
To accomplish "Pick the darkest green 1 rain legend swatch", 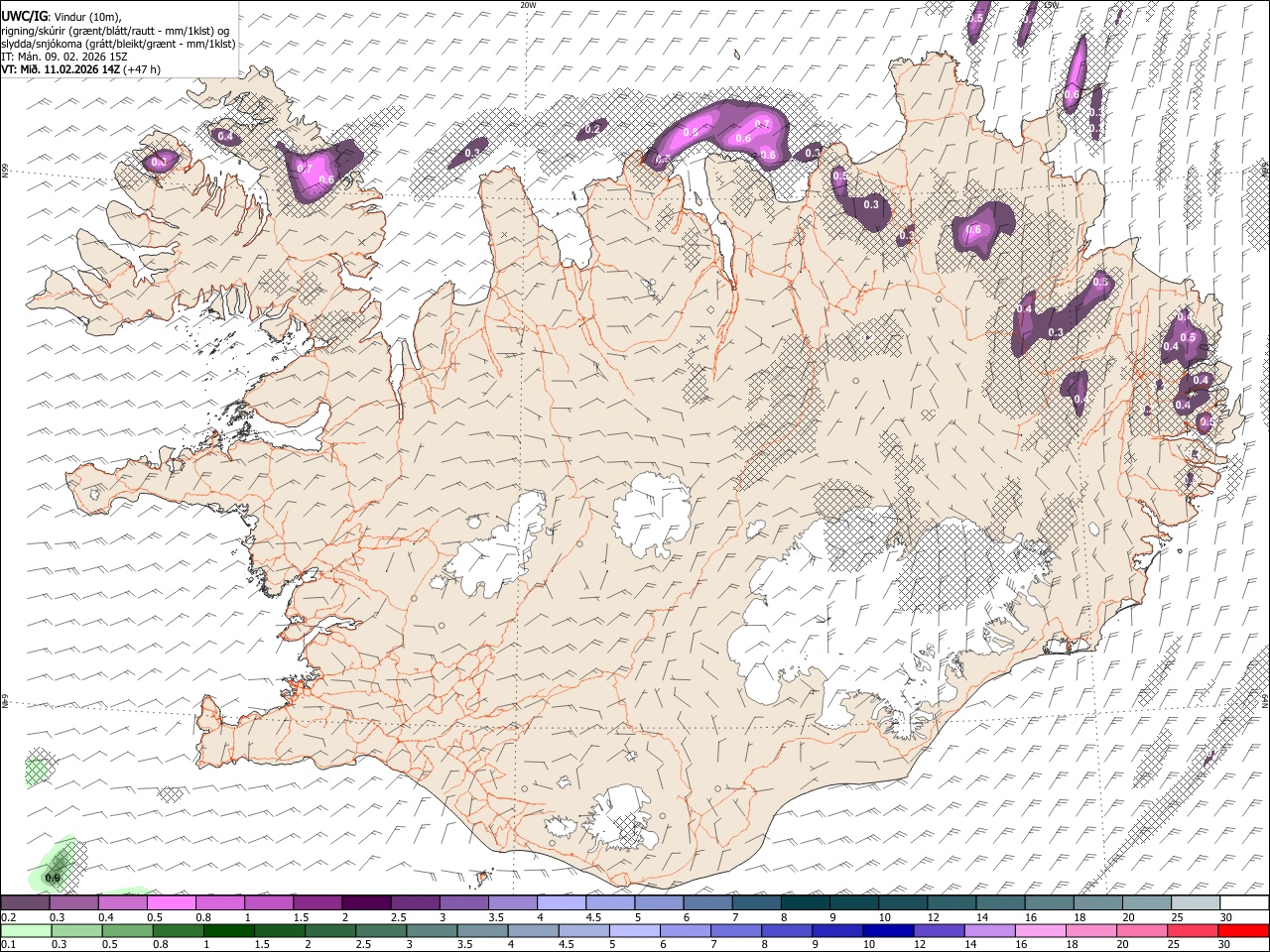I will pyautogui.click(x=228, y=930).
